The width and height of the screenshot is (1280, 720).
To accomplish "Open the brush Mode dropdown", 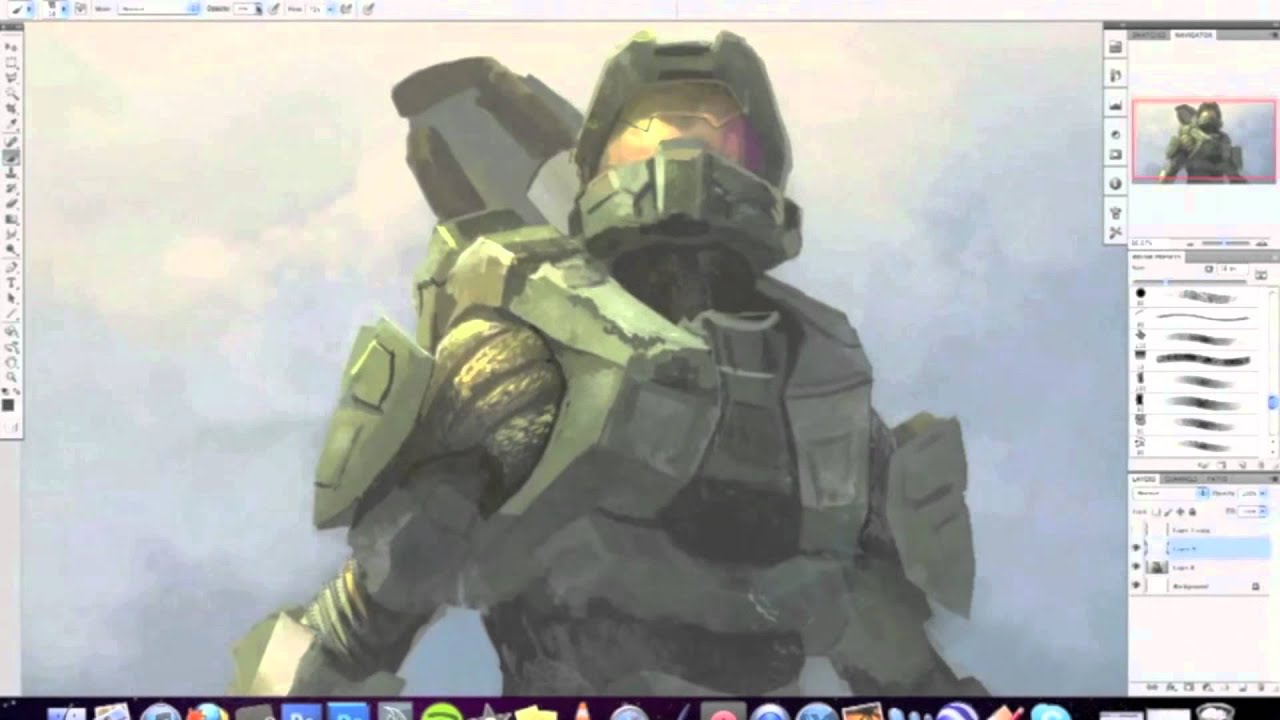I will 158,8.
